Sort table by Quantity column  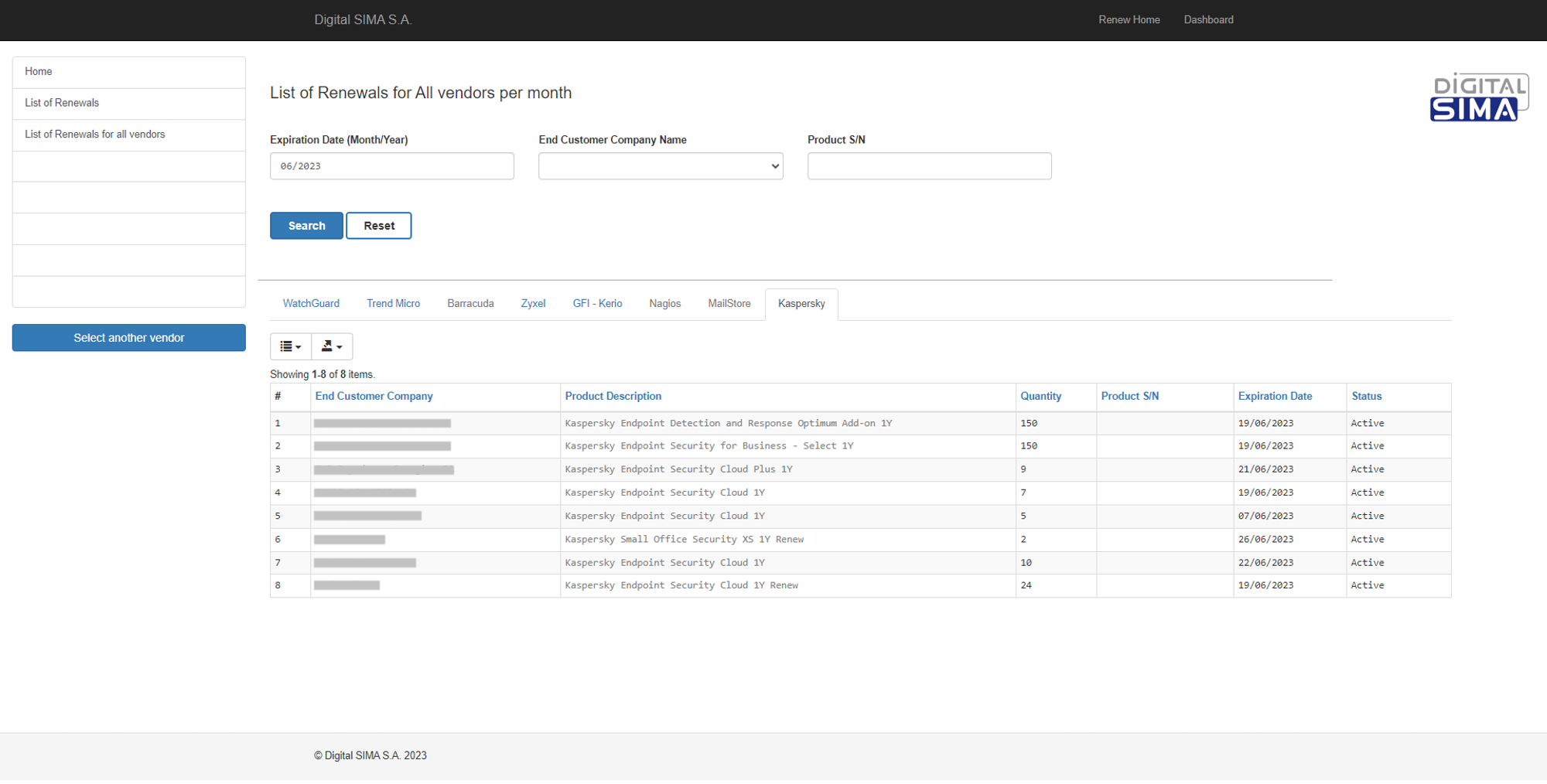pos(1040,397)
